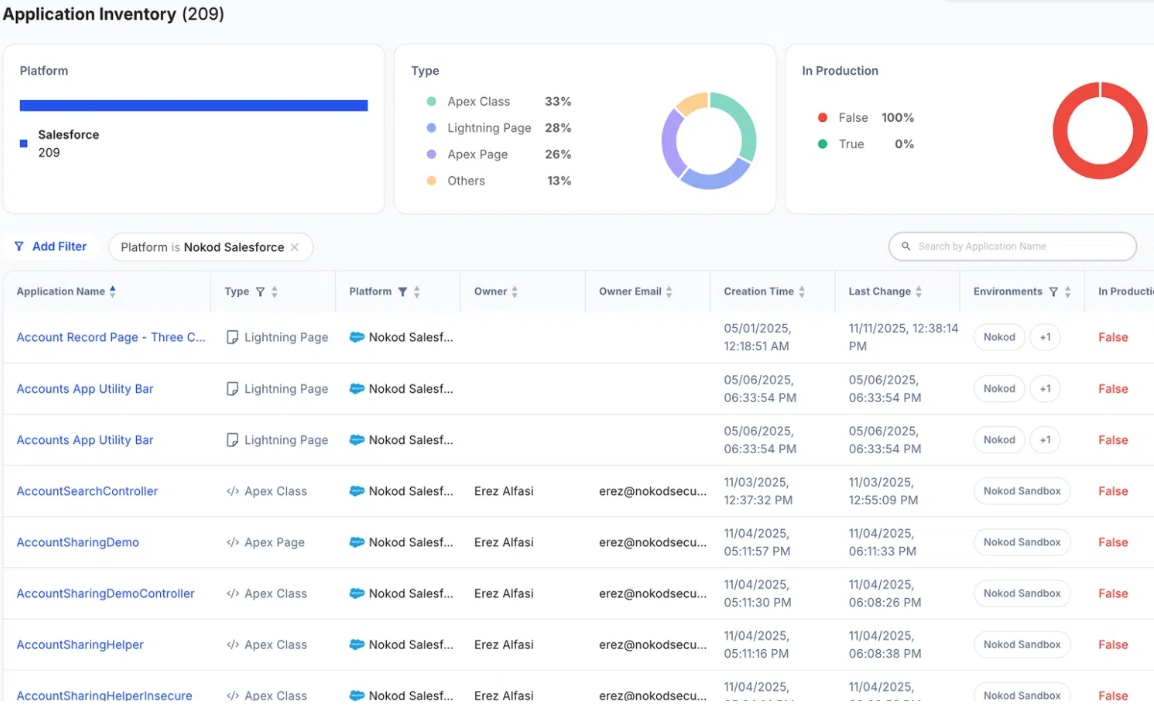The width and height of the screenshot is (1154, 710).
Task: Click Nokod Sandbox tag in AccountSharingDemo row
Action: point(1022,542)
